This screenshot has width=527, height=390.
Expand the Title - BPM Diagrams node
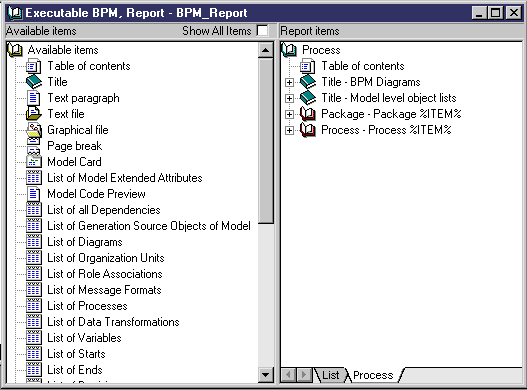(x=289, y=82)
